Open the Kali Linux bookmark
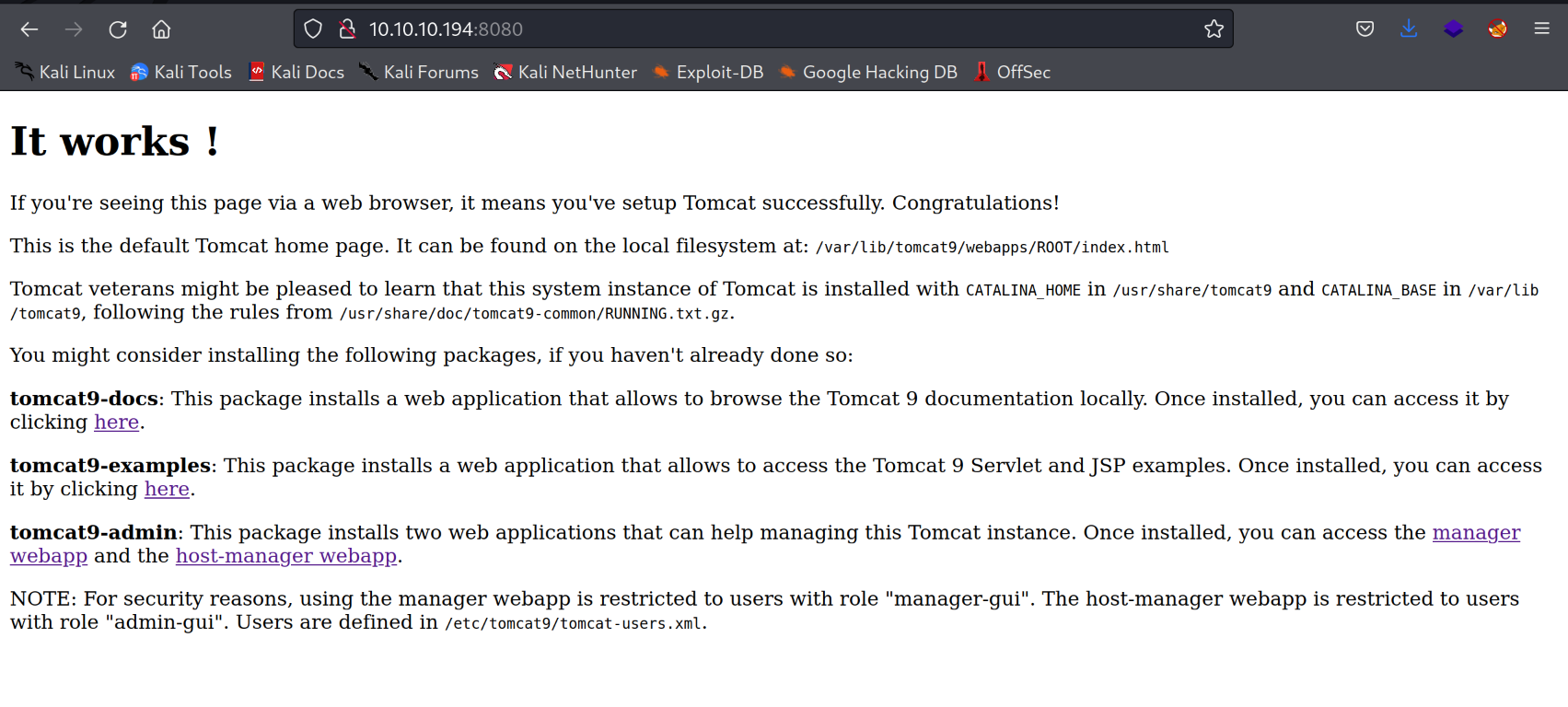This screenshot has width=1568, height=707. click(x=65, y=72)
